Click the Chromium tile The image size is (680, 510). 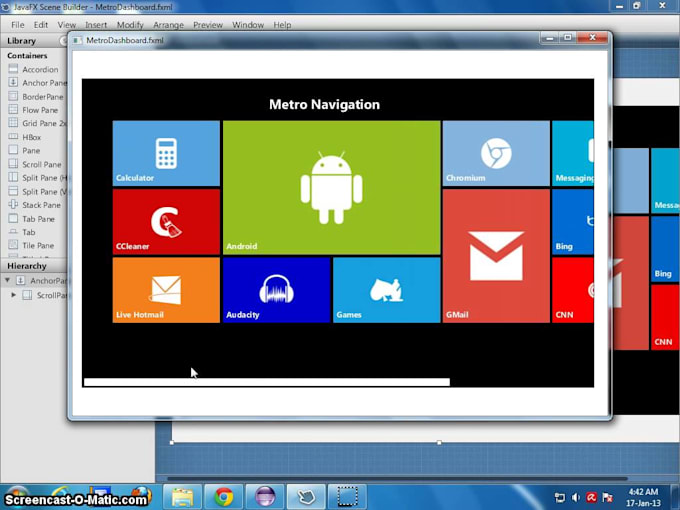pos(496,153)
